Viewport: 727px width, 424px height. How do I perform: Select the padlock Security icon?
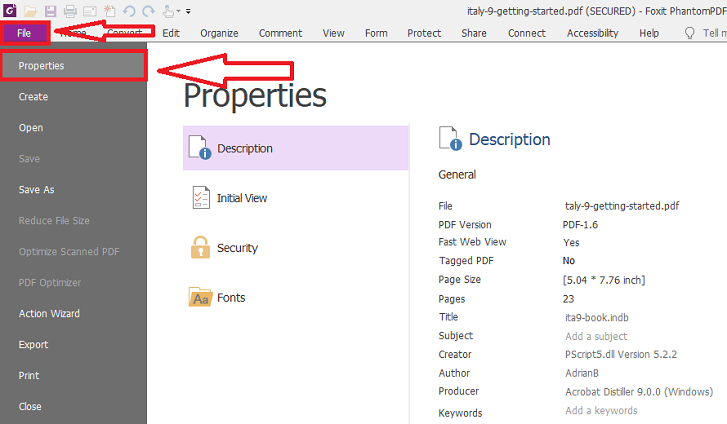pyautogui.click(x=200, y=247)
